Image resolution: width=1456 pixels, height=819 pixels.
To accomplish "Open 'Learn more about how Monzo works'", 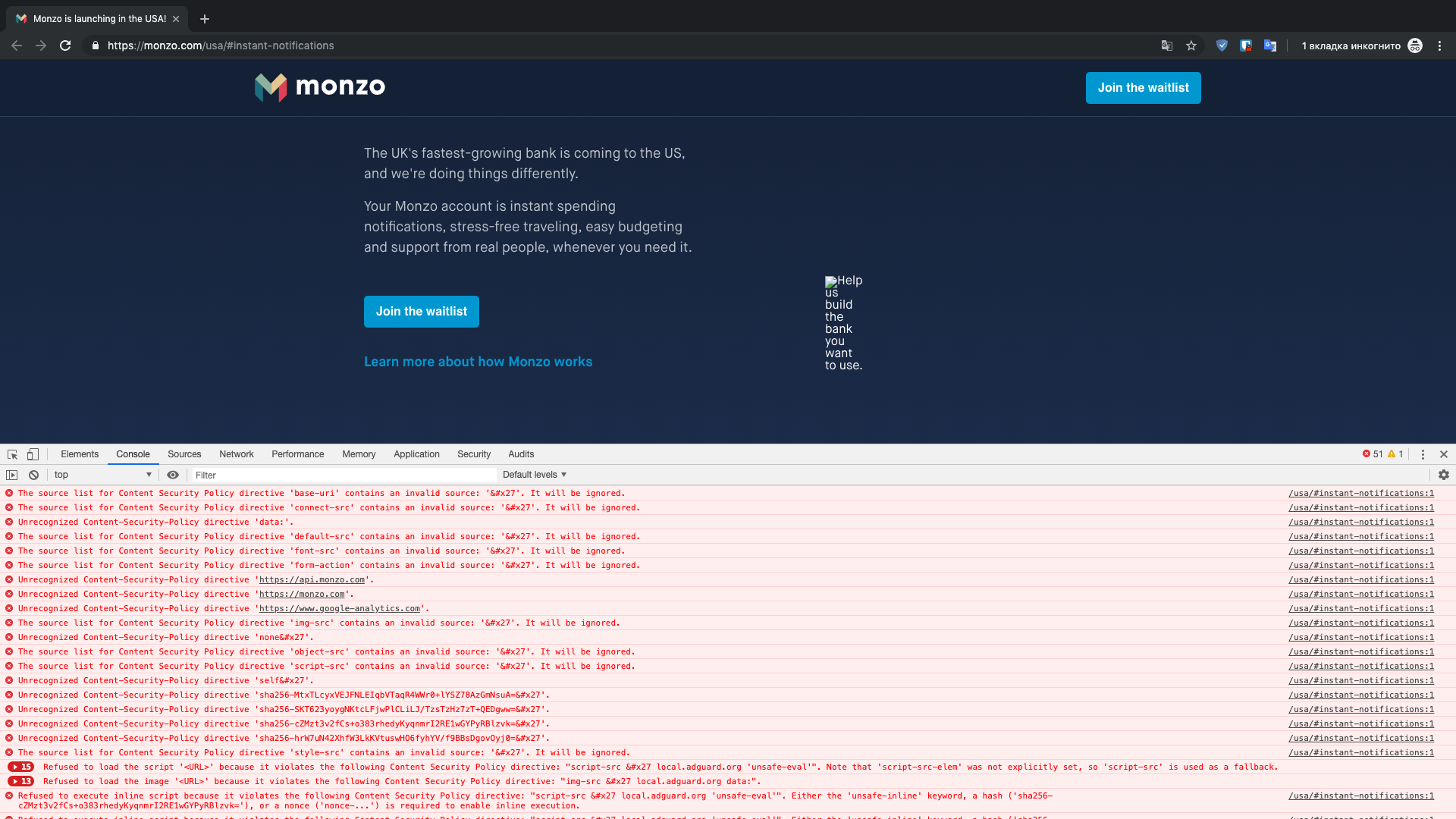I will (x=478, y=362).
